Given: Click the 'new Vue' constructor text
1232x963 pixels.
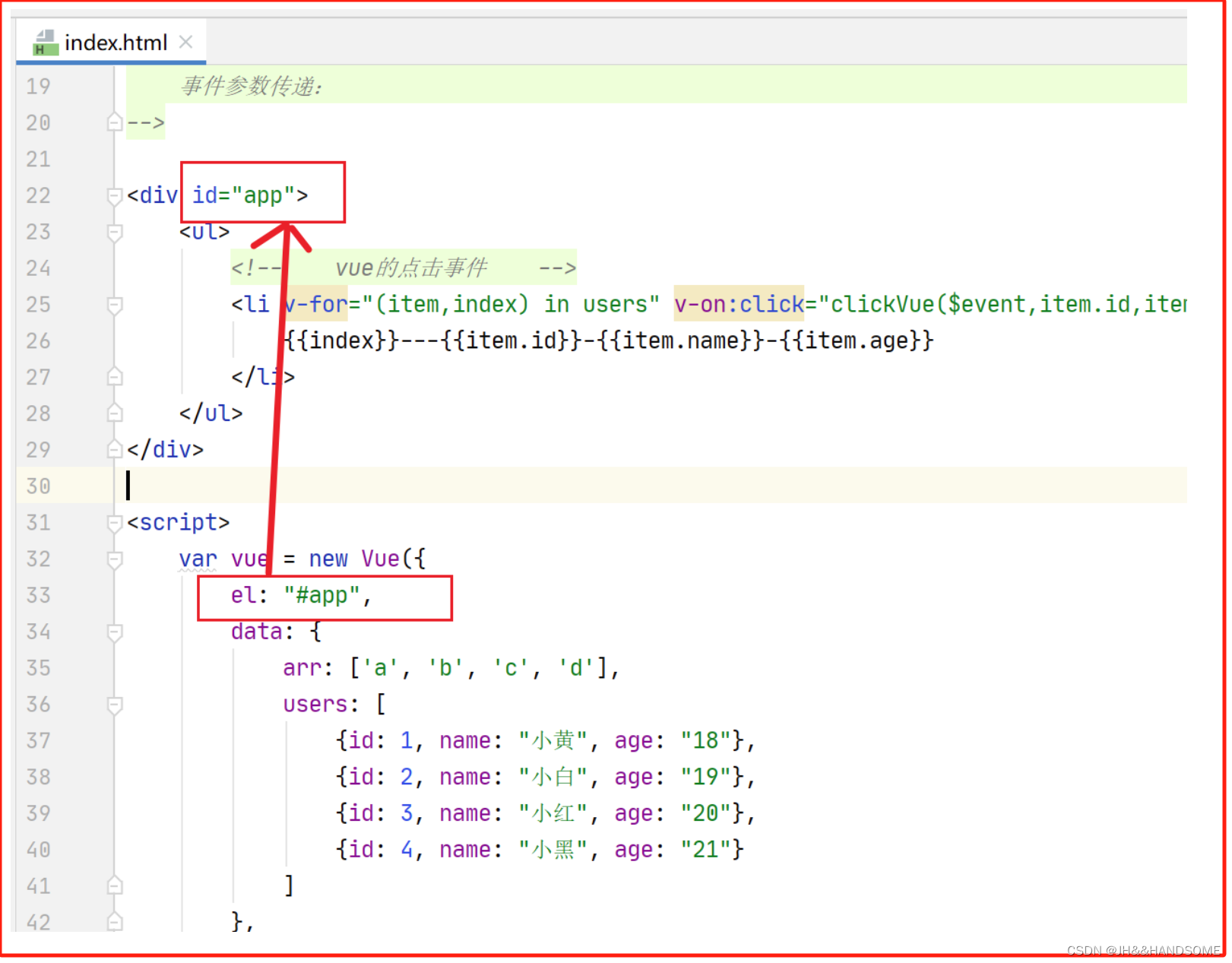Looking at the screenshot, I should click(354, 560).
